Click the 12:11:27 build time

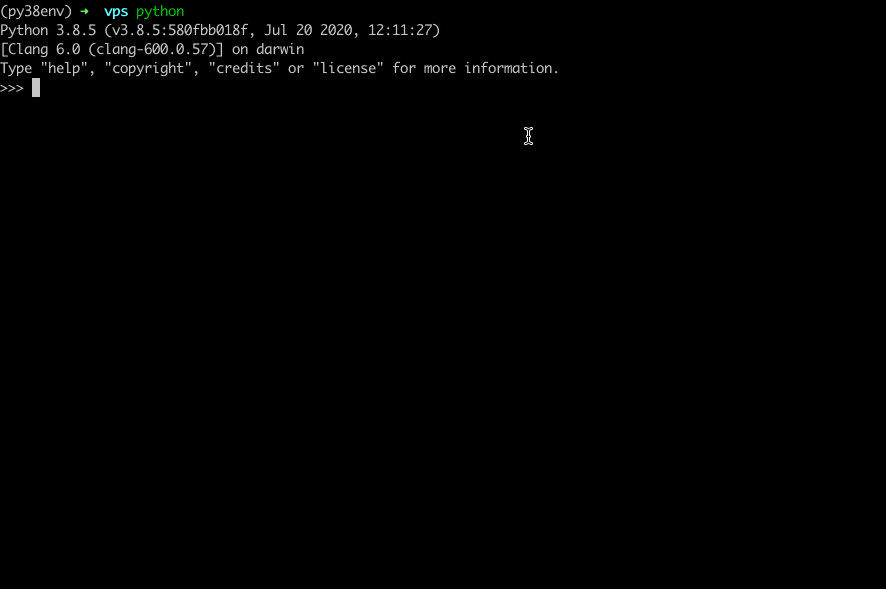point(399,31)
